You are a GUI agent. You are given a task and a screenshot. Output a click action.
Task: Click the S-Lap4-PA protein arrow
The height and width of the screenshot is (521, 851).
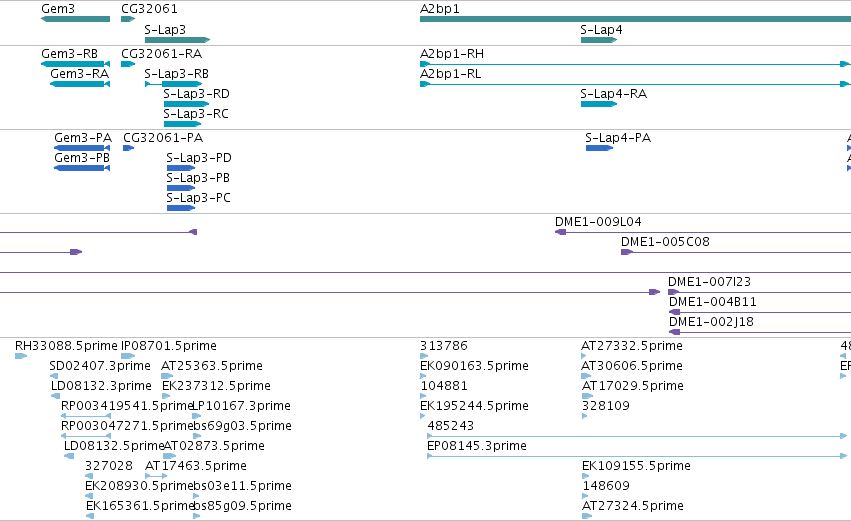pos(600,148)
